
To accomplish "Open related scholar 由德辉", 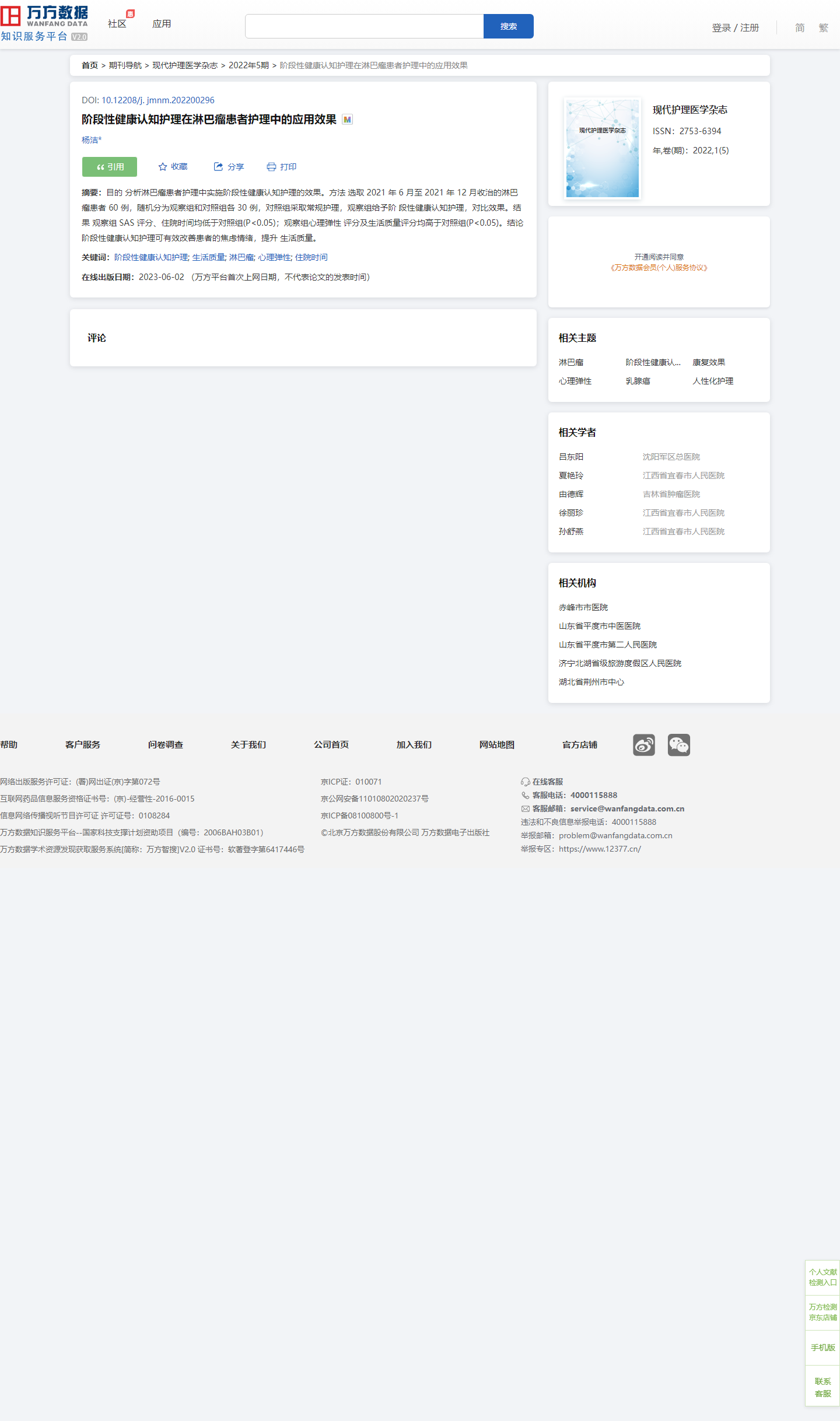I will tap(571, 494).
